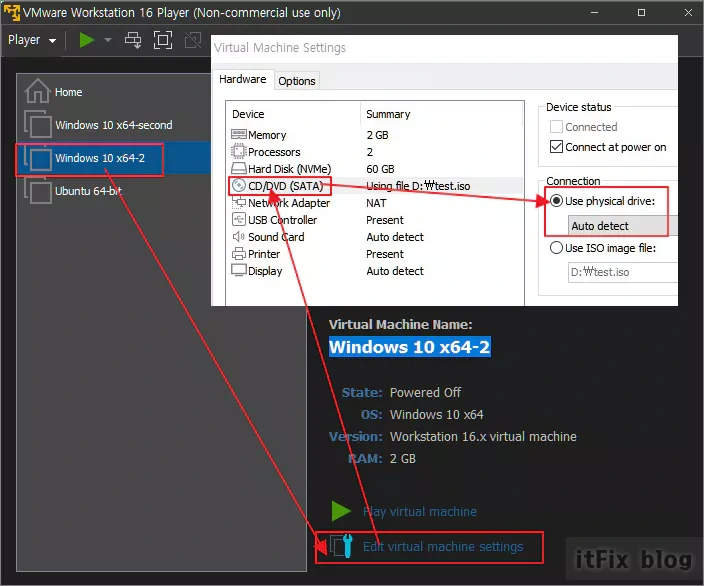Screen dimensions: 704x586
Task: Toggle the Connected checkbox
Action: (556, 127)
